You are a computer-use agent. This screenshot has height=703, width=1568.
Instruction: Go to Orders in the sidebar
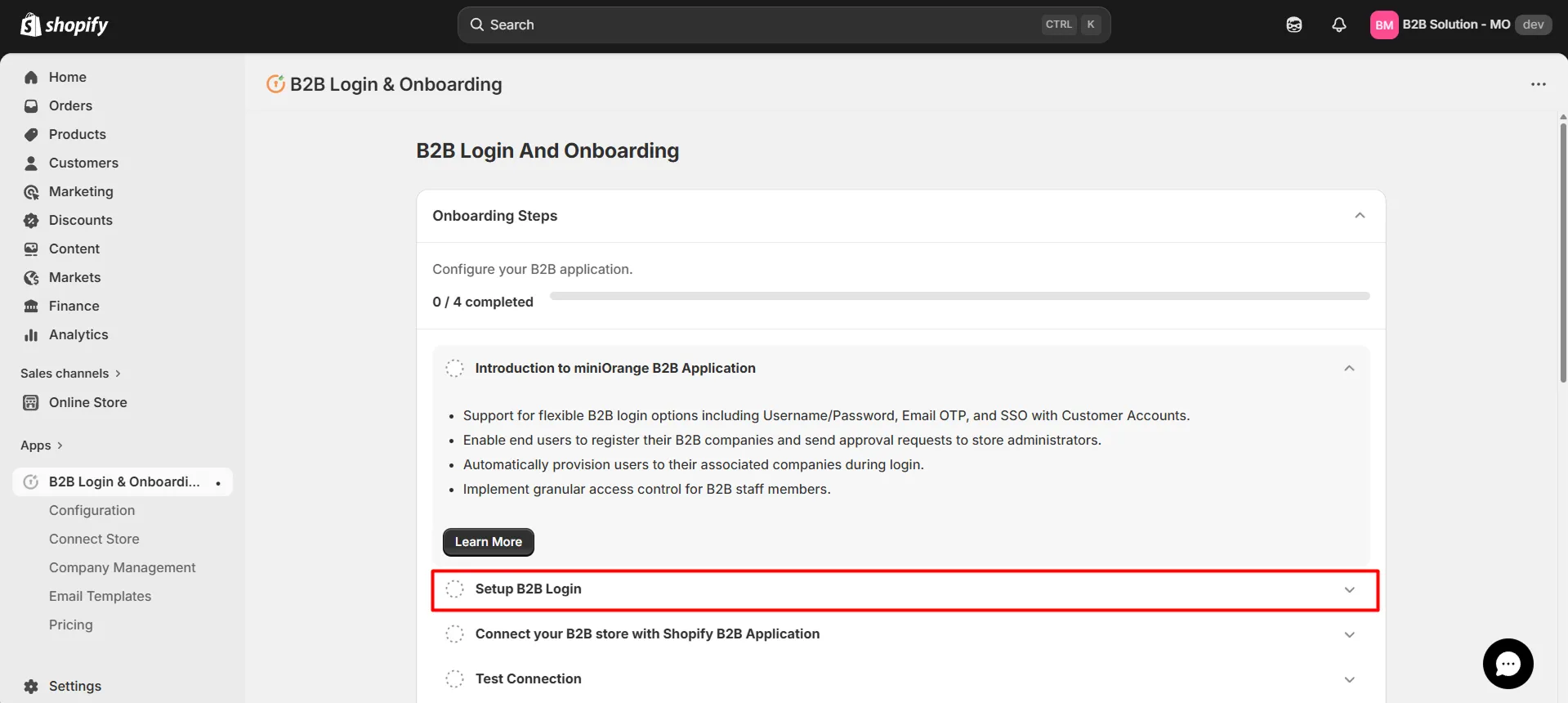(x=70, y=105)
